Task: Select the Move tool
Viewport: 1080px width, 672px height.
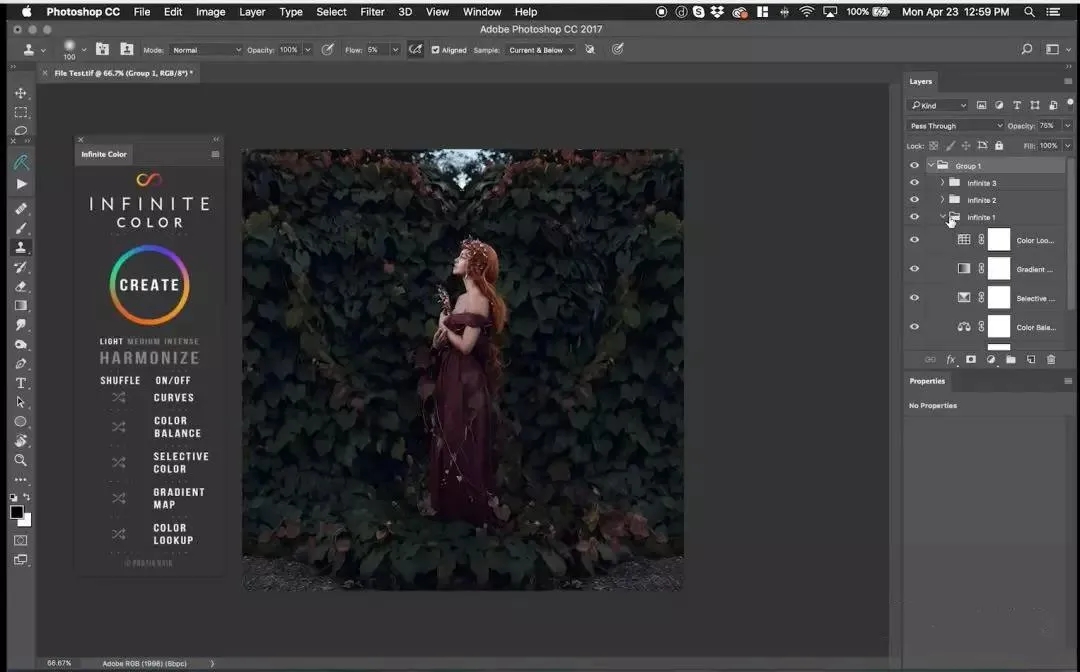Action: click(21, 93)
